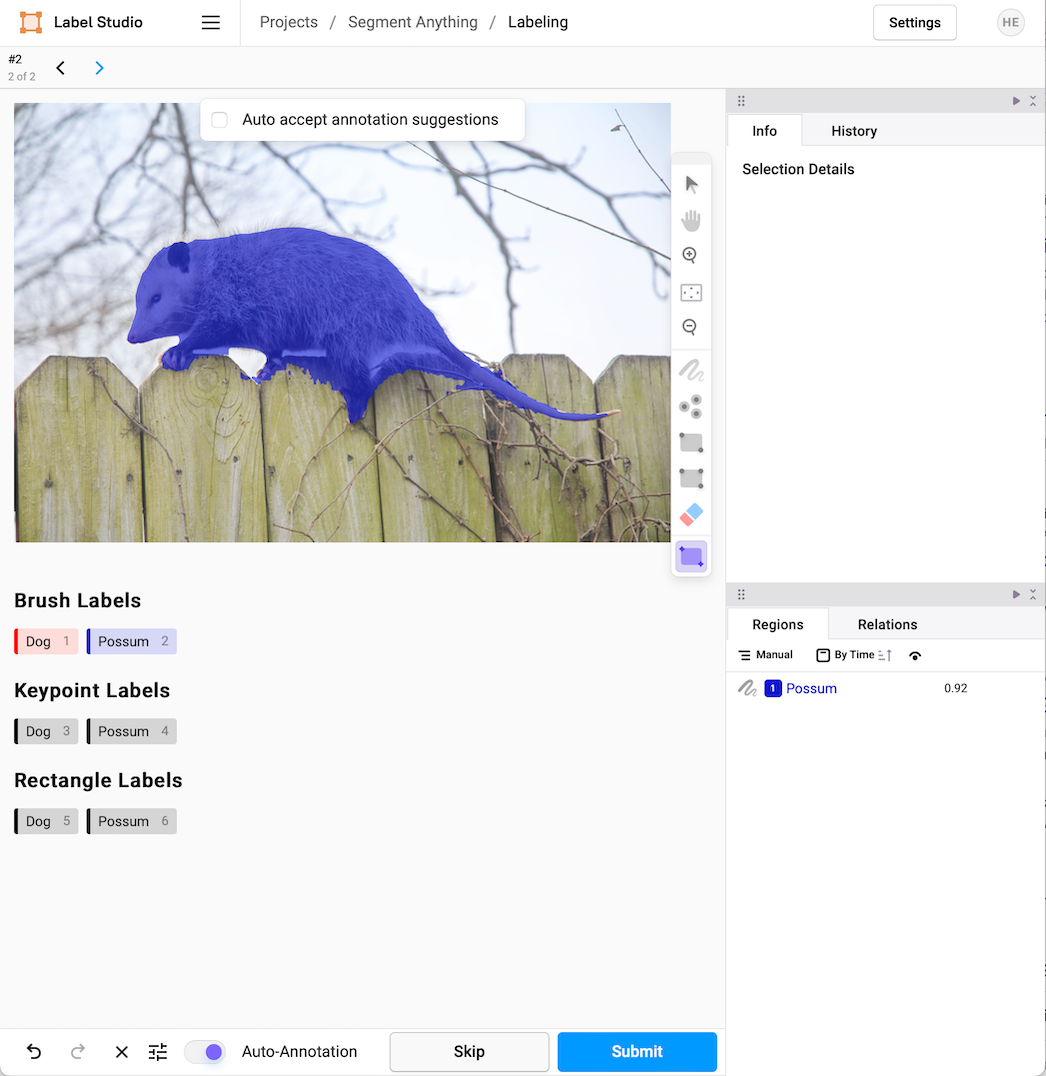Select the arrow move tool
This screenshot has width=1046, height=1076.
(691, 184)
